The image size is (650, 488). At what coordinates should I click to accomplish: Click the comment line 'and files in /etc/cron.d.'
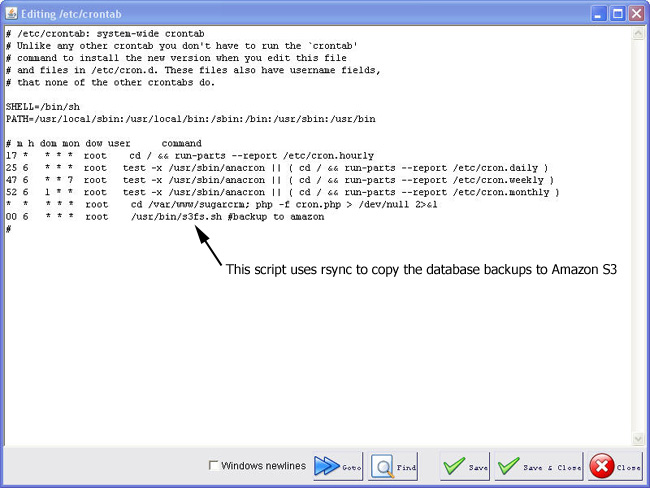[x=193, y=70]
